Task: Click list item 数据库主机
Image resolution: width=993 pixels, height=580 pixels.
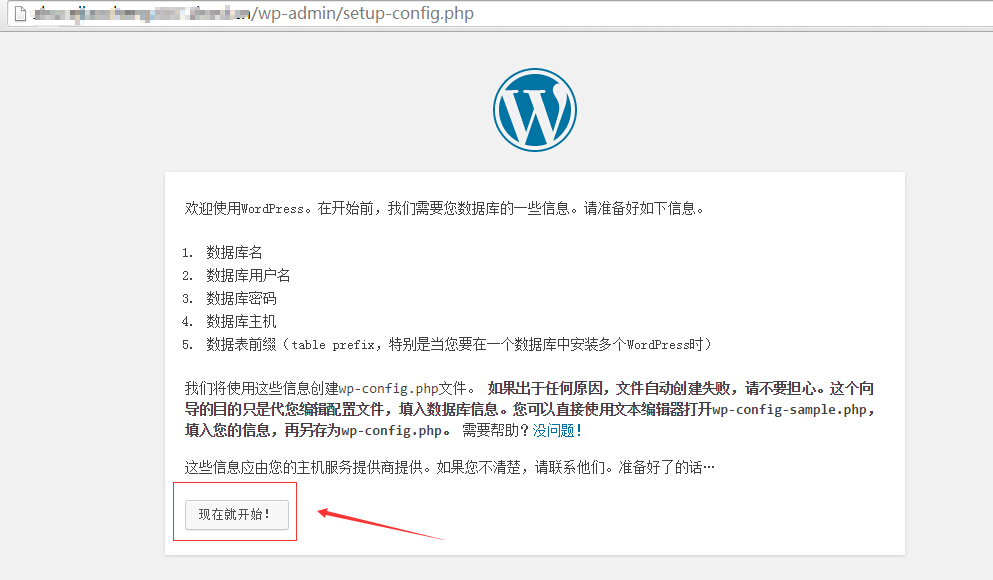Action: click(241, 322)
